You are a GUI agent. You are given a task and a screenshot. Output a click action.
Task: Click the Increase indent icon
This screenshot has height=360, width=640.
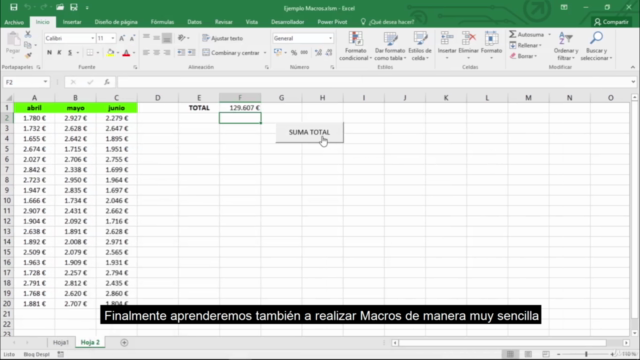pyautogui.click(x=191, y=53)
